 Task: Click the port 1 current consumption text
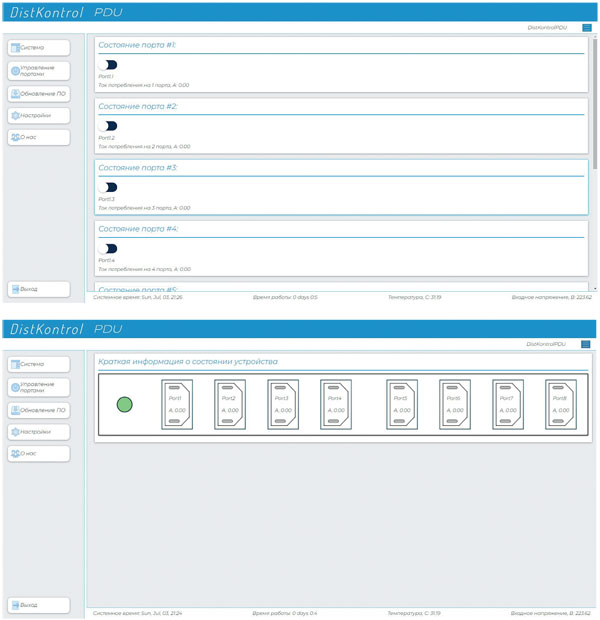(x=144, y=85)
